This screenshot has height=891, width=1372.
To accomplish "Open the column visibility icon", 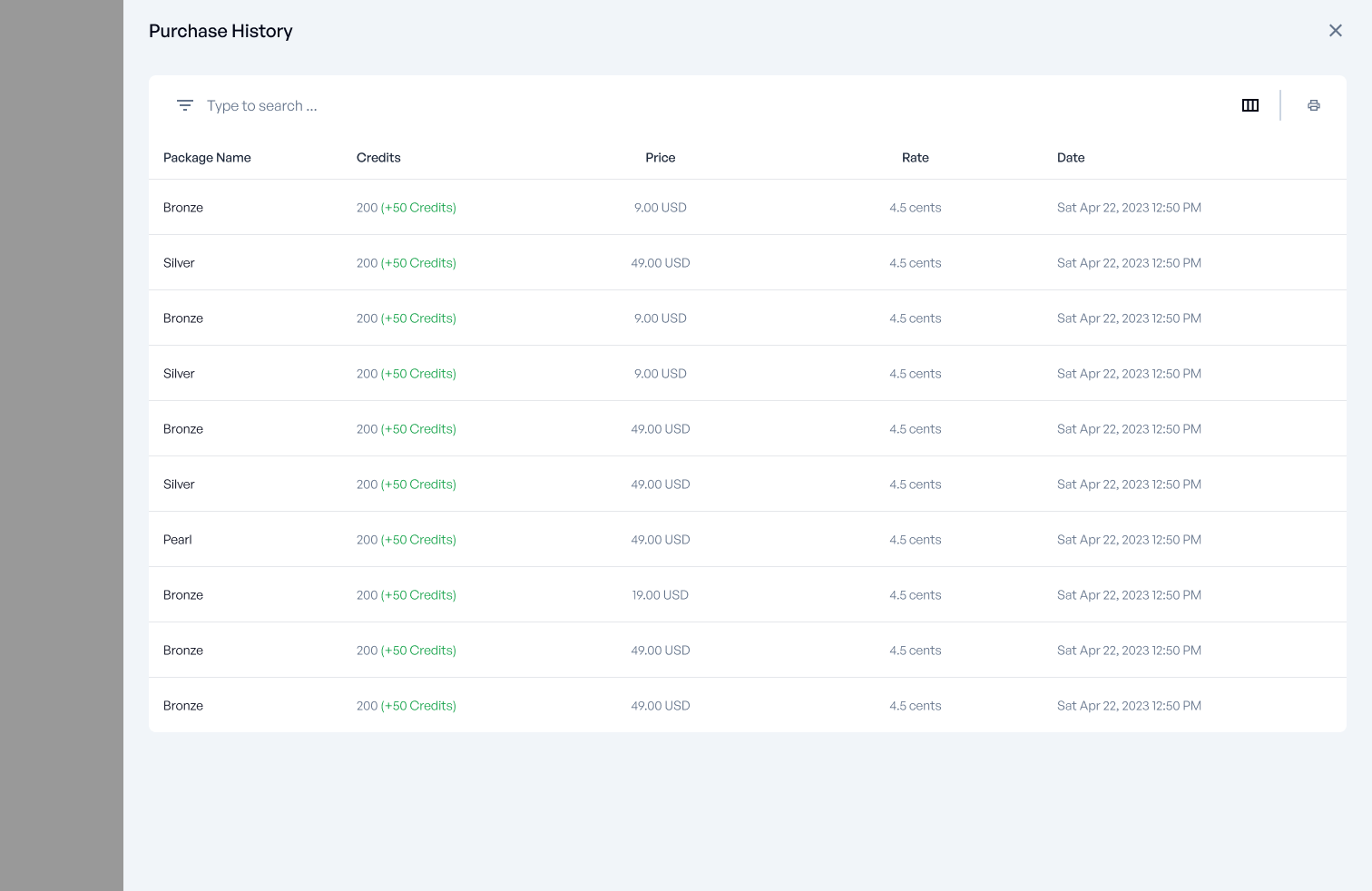I will pyautogui.click(x=1249, y=105).
